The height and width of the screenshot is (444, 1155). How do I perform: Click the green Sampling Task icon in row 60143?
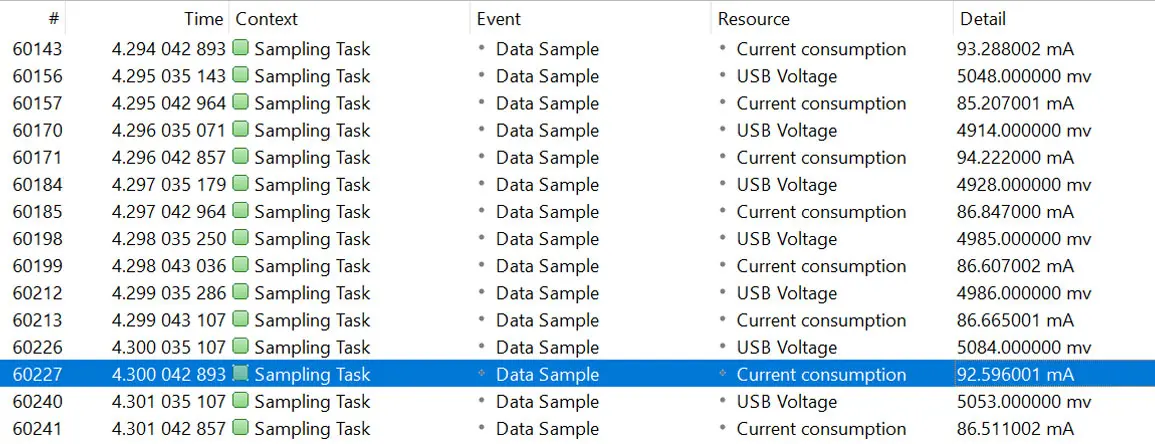click(241, 48)
